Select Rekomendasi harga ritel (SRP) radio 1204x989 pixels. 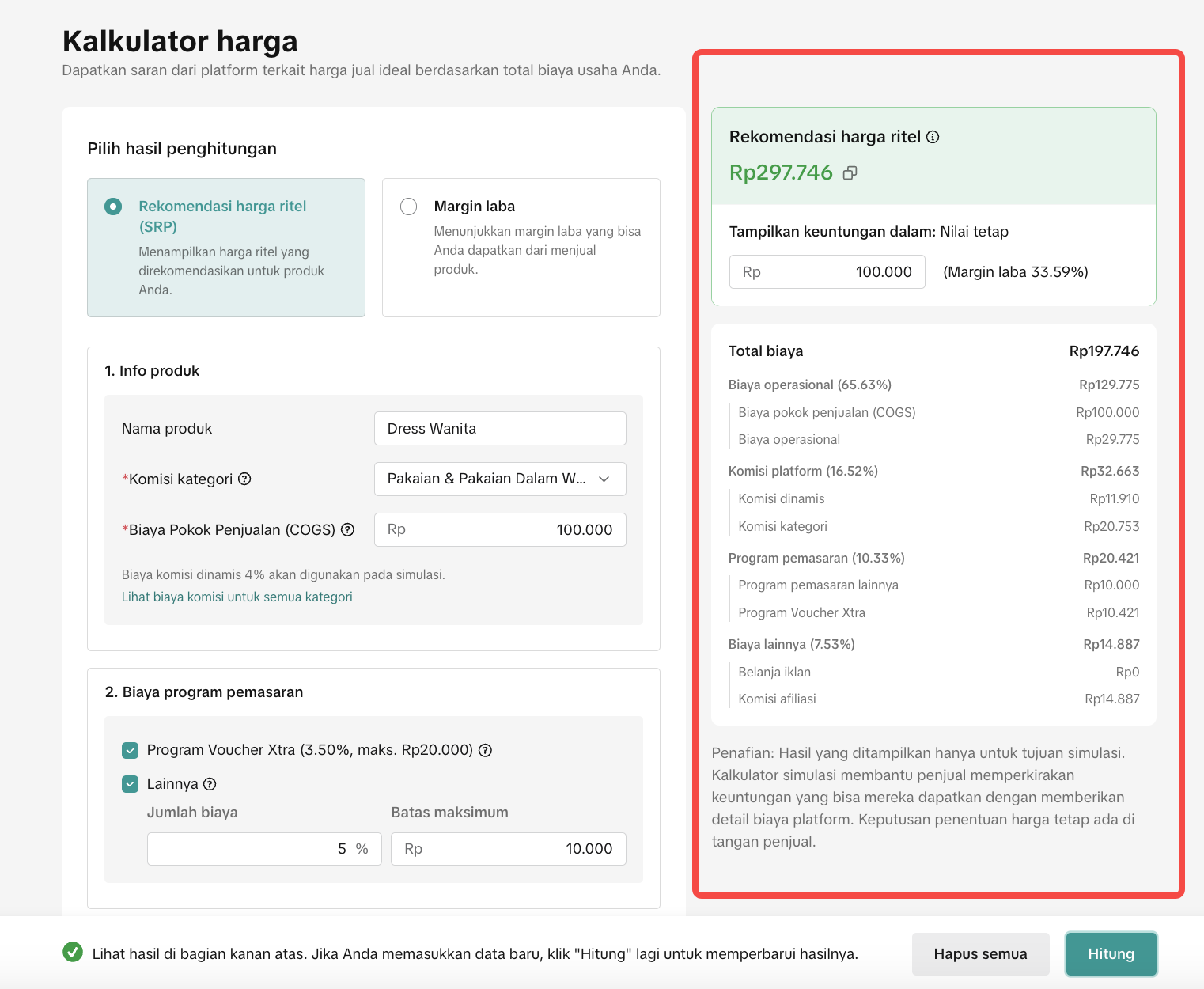[113, 207]
